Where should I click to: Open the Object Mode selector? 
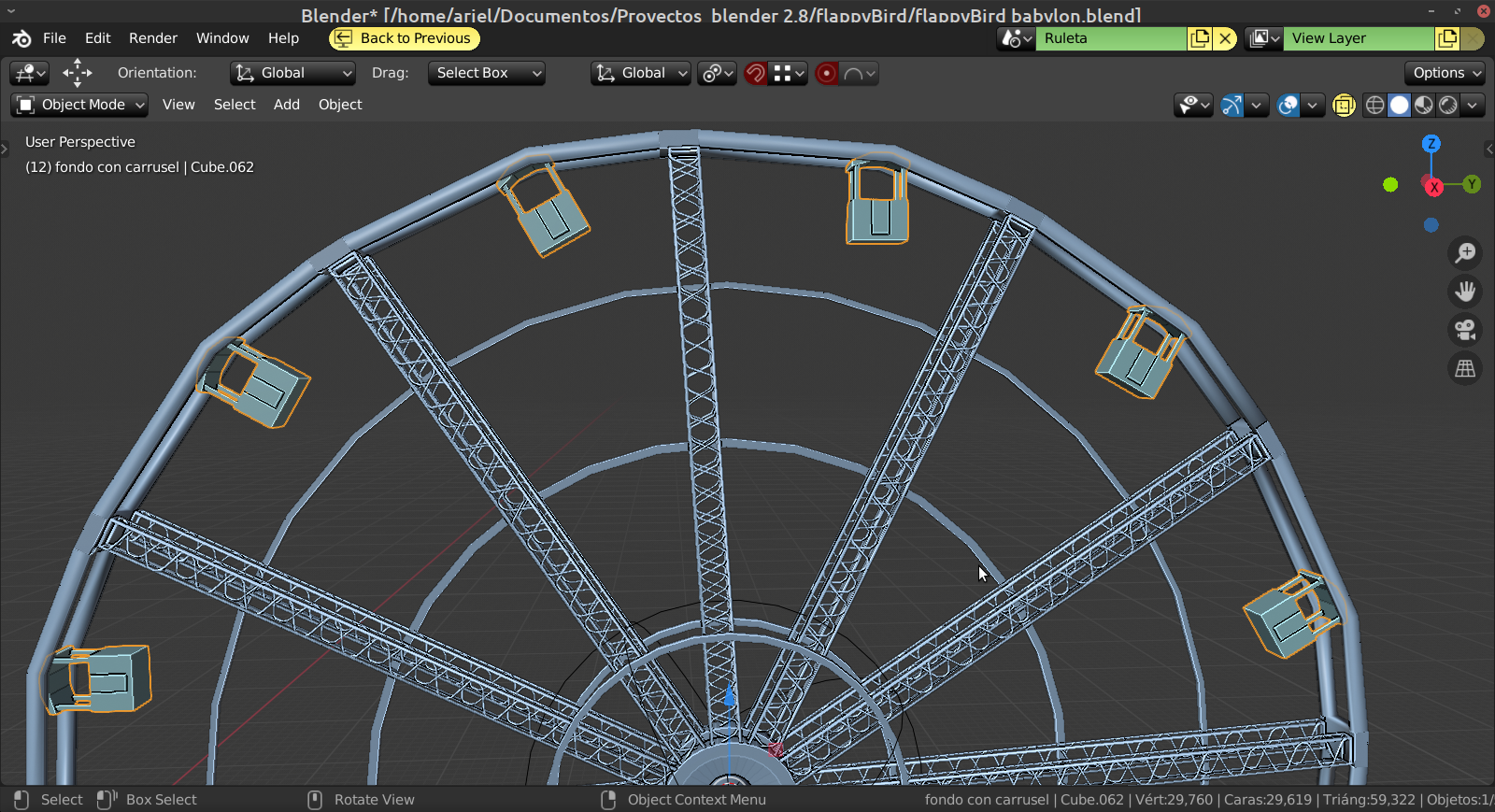79,105
